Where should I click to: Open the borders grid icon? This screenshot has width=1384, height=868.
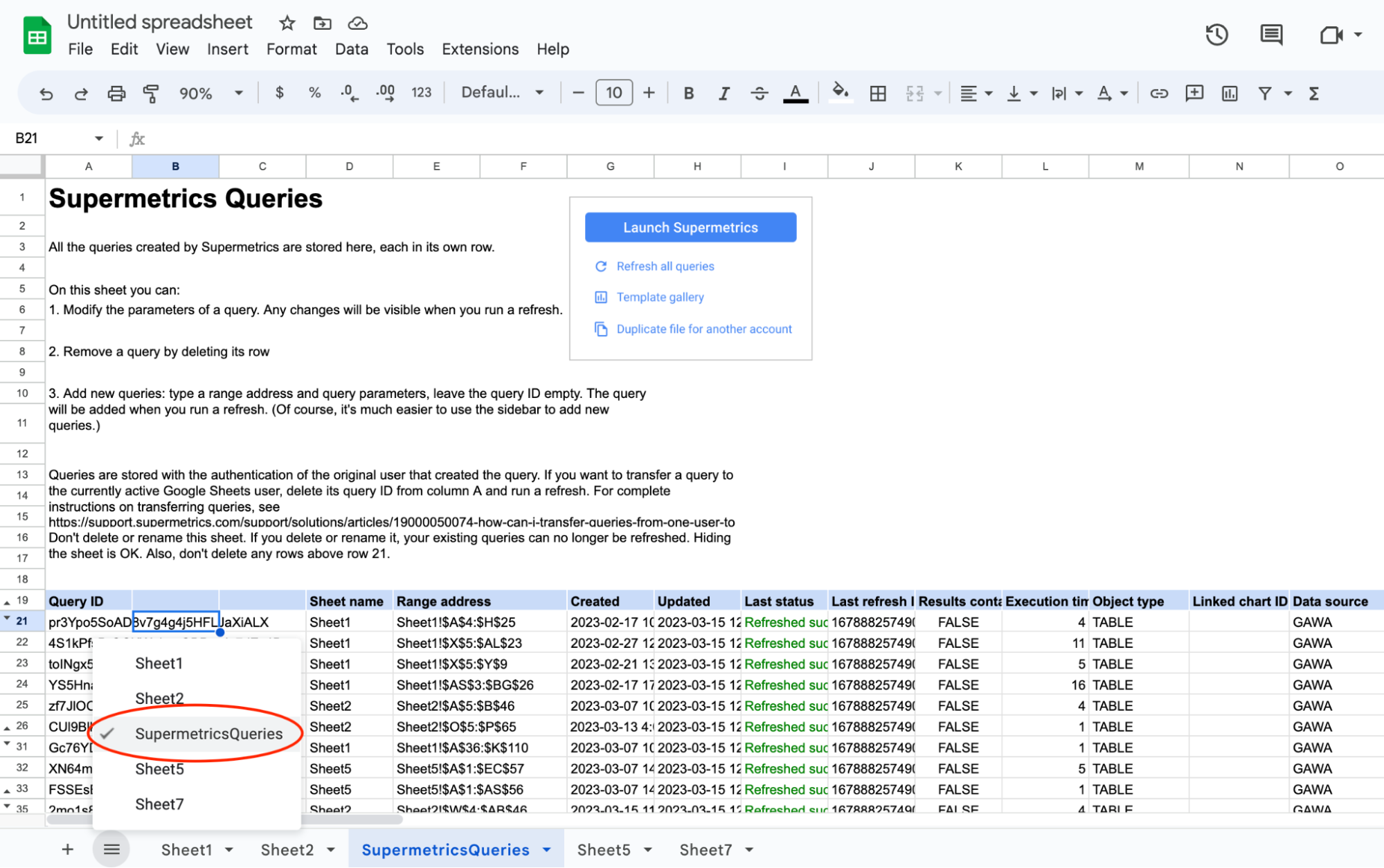coord(878,93)
